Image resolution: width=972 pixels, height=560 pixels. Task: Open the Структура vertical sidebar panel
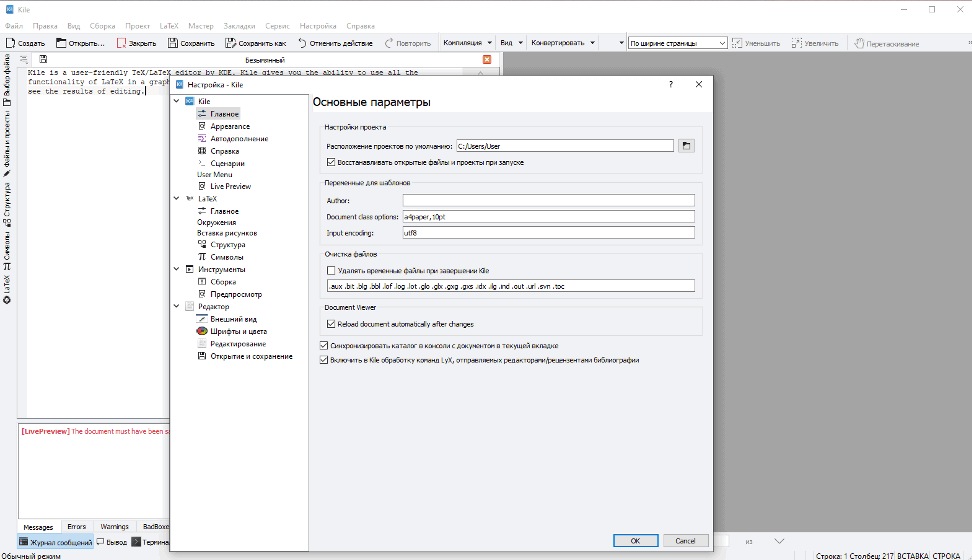7,205
